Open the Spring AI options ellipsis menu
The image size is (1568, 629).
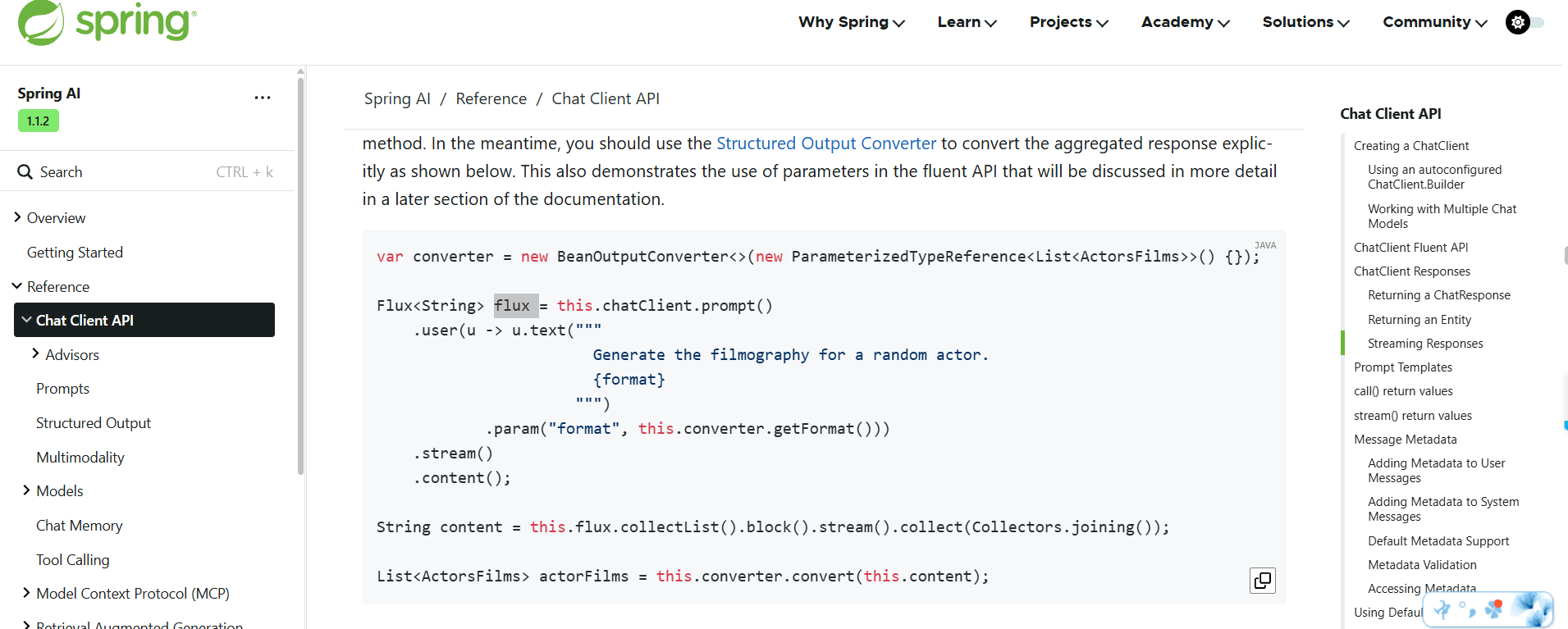pyautogui.click(x=263, y=98)
